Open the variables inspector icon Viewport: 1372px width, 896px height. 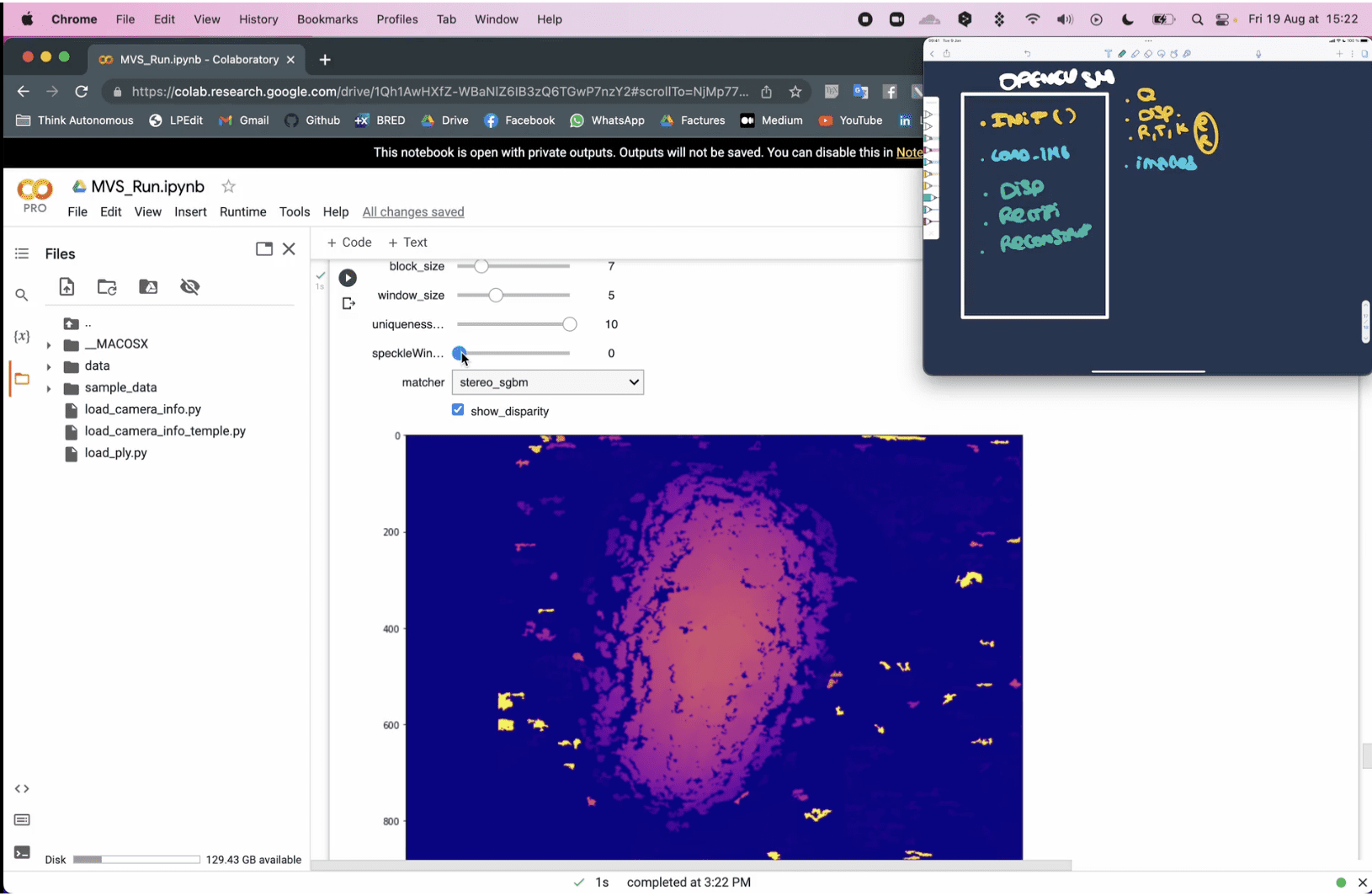tap(22, 337)
